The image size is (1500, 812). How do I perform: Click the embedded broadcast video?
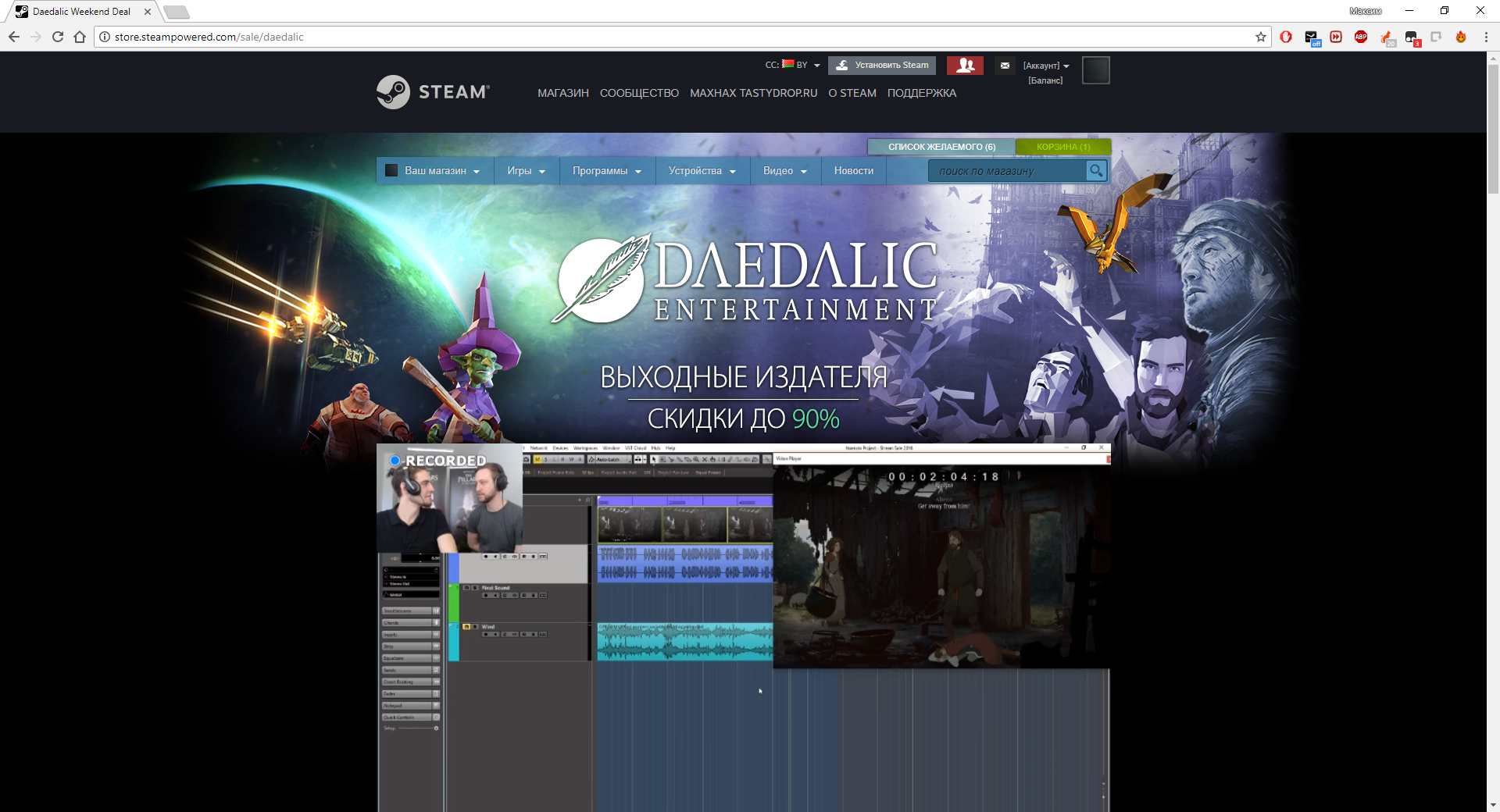tap(743, 628)
